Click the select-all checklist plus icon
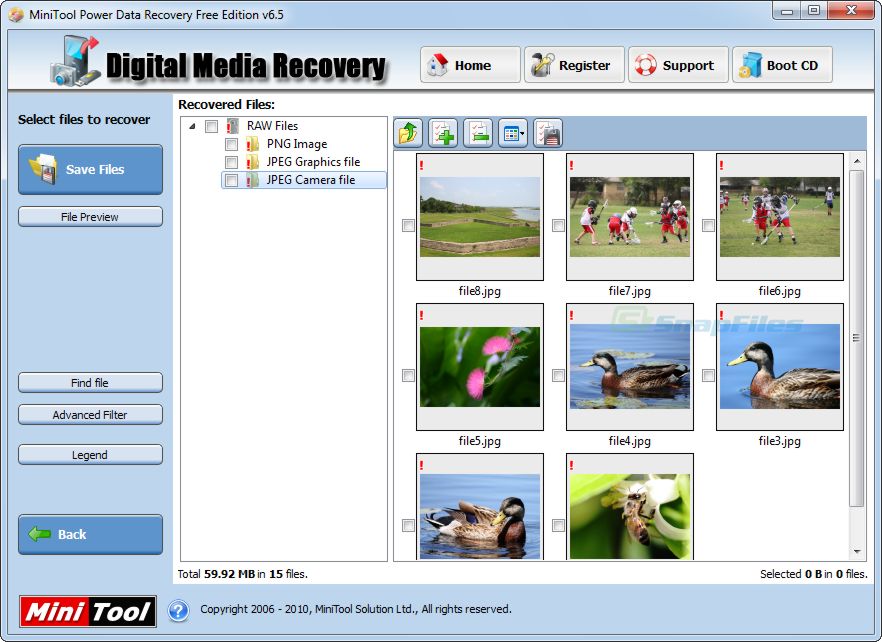882x642 pixels. (x=443, y=133)
